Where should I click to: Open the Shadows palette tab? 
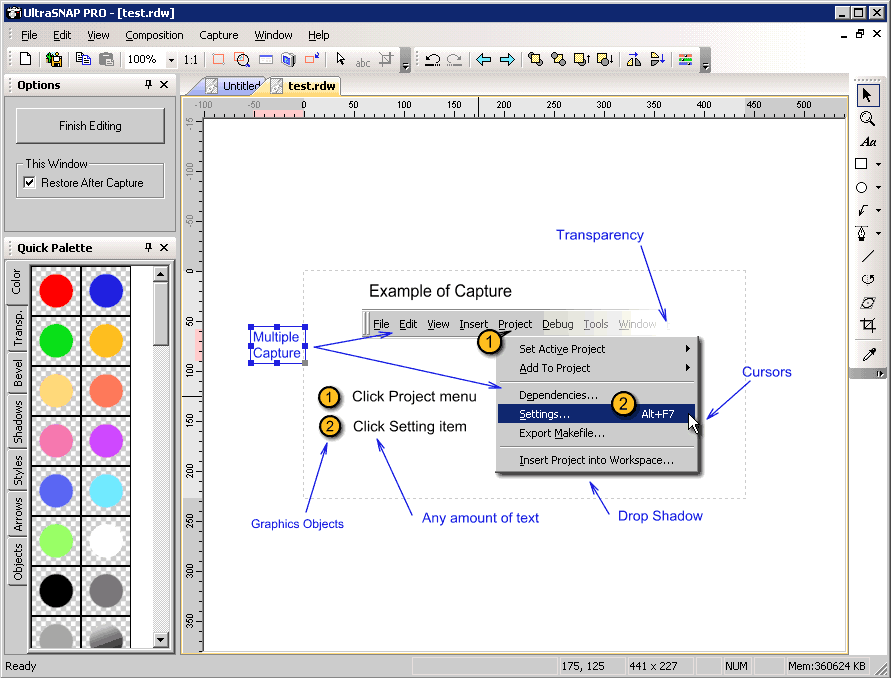17,422
